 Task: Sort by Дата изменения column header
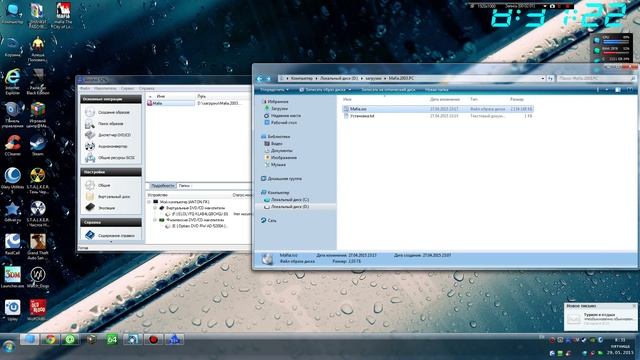pyautogui.click(x=445, y=99)
